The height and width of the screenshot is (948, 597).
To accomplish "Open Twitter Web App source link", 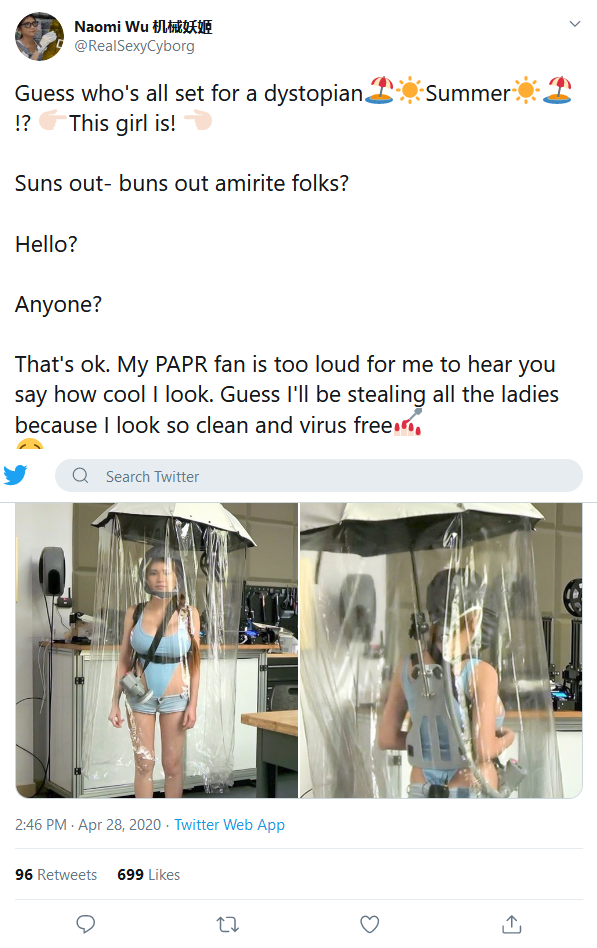I will click(229, 825).
